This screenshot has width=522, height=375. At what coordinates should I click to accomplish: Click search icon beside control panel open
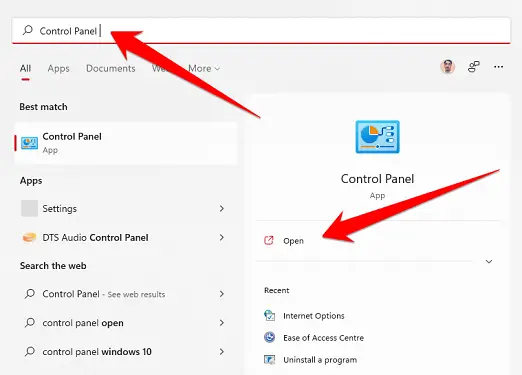pyautogui.click(x=30, y=323)
